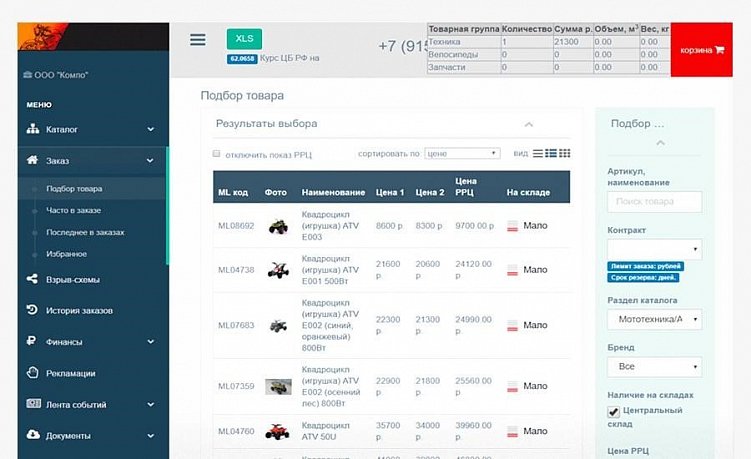Export the list with XLS button
The width and height of the screenshot is (751, 459).
point(244,39)
